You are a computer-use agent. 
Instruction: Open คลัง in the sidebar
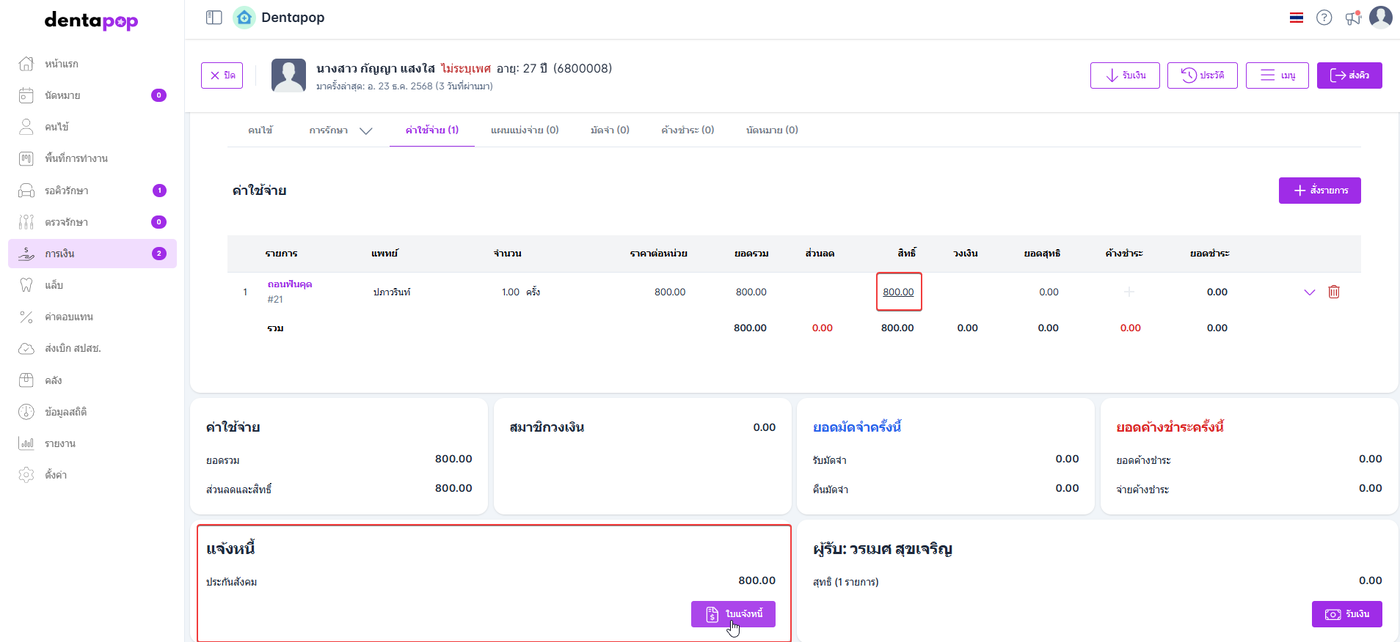pyautogui.click(x=92, y=380)
